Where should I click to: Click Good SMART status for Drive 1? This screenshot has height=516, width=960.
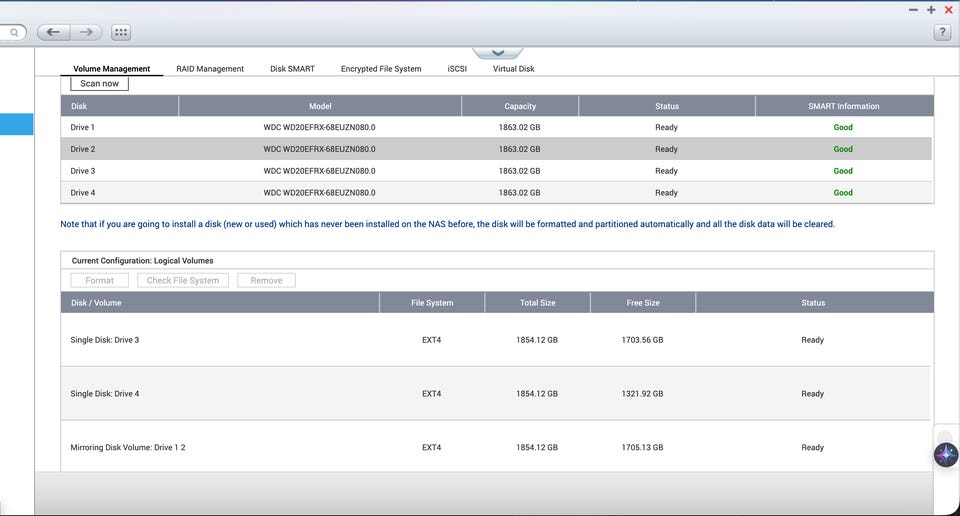tap(843, 128)
